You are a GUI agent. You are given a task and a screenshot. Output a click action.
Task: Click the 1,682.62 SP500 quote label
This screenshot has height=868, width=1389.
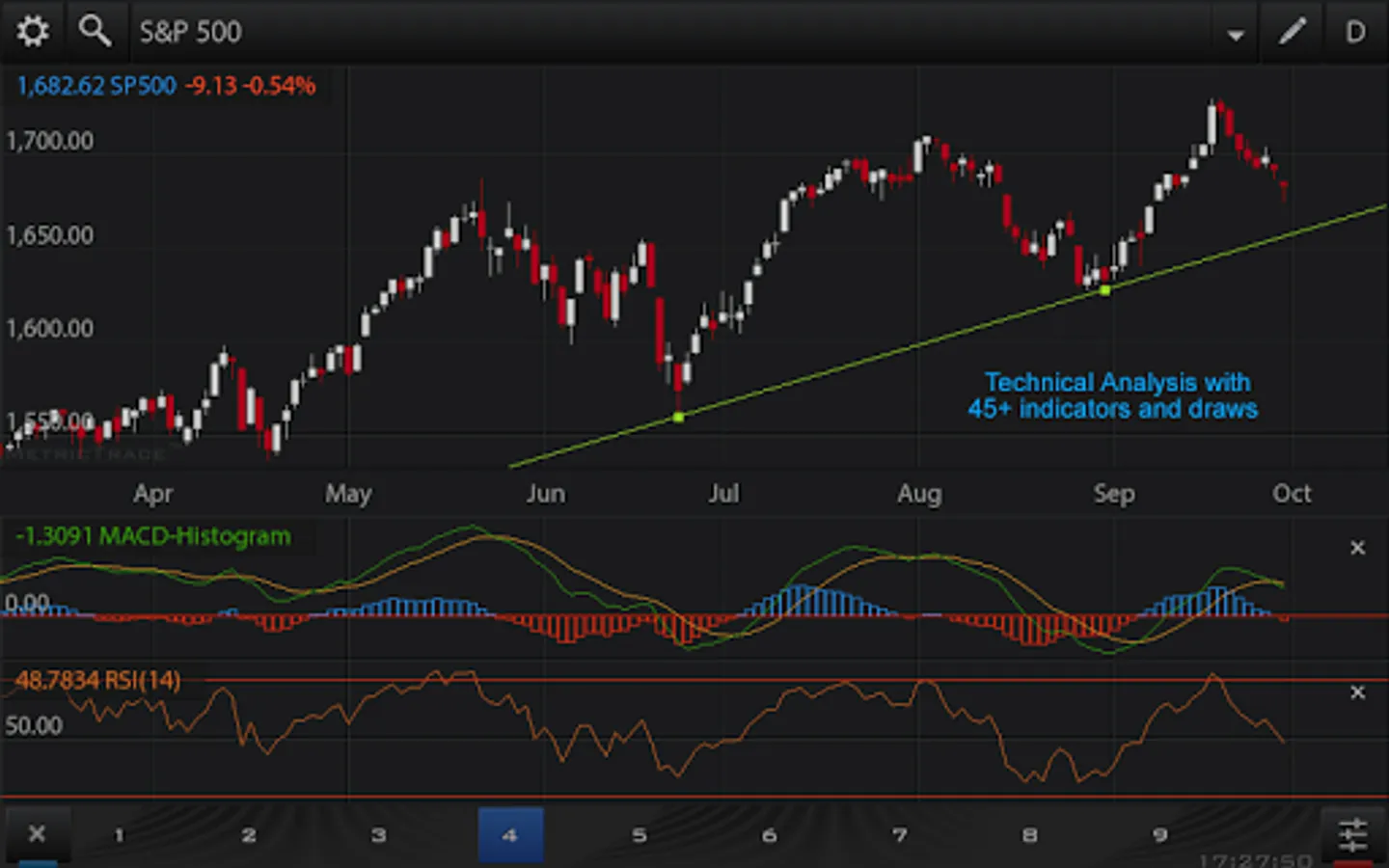point(96,86)
